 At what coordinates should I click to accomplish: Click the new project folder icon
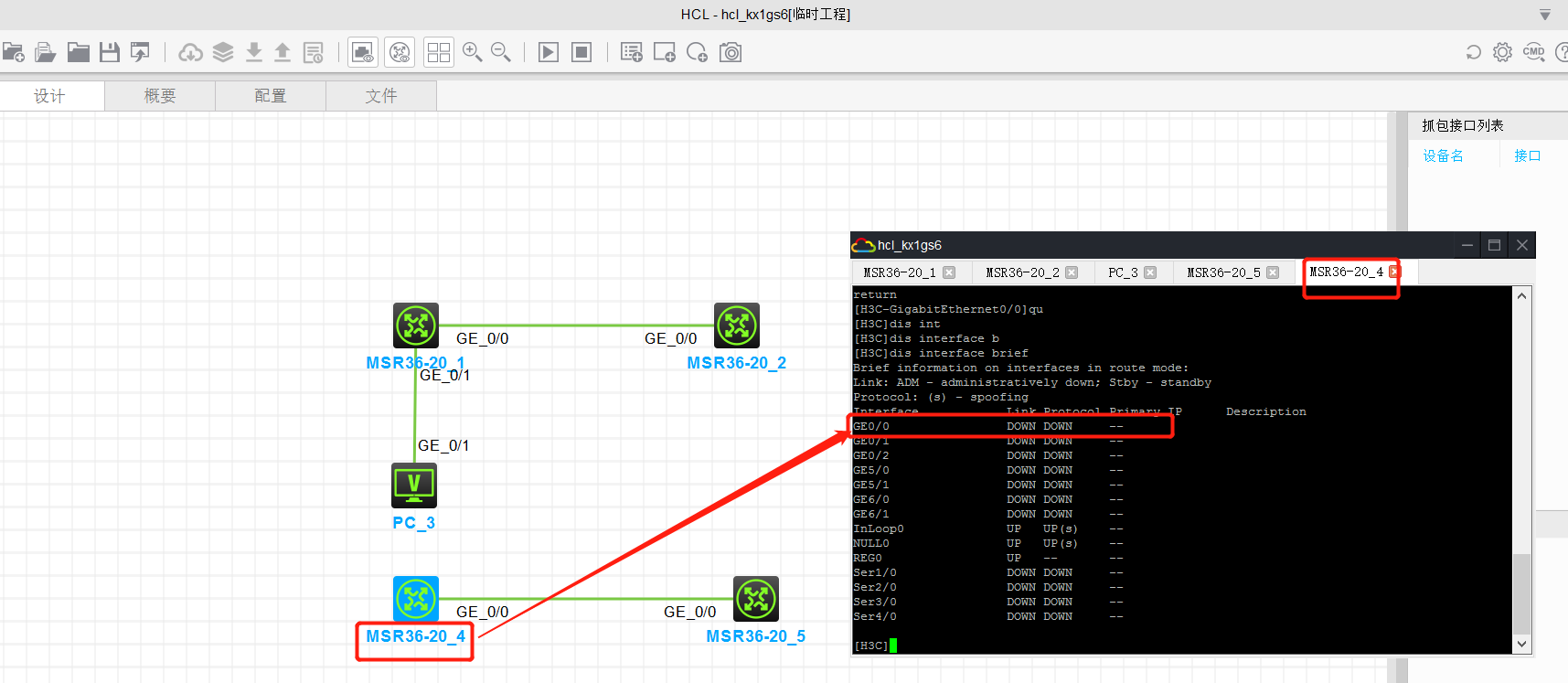tap(14, 52)
